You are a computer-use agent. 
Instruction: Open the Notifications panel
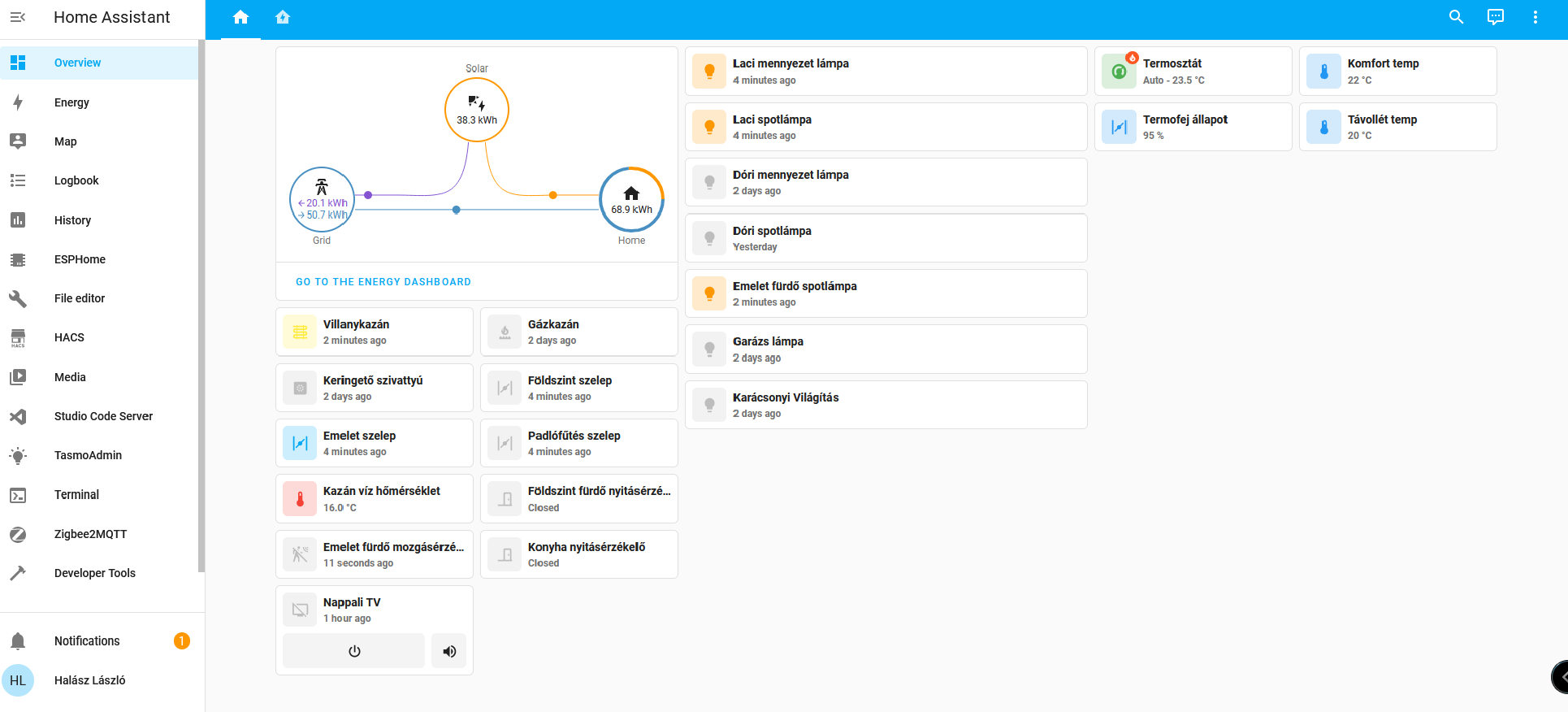87,641
